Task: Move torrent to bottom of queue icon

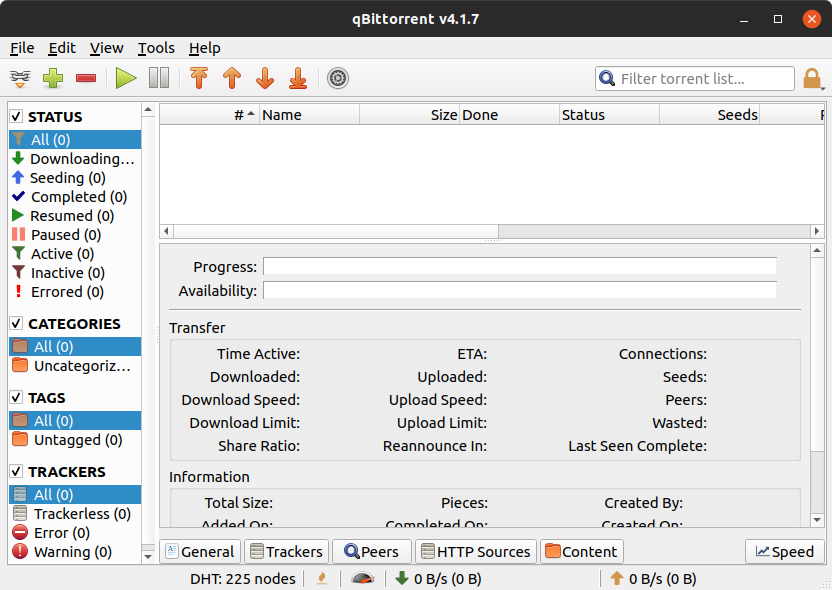Action: coord(298,78)
